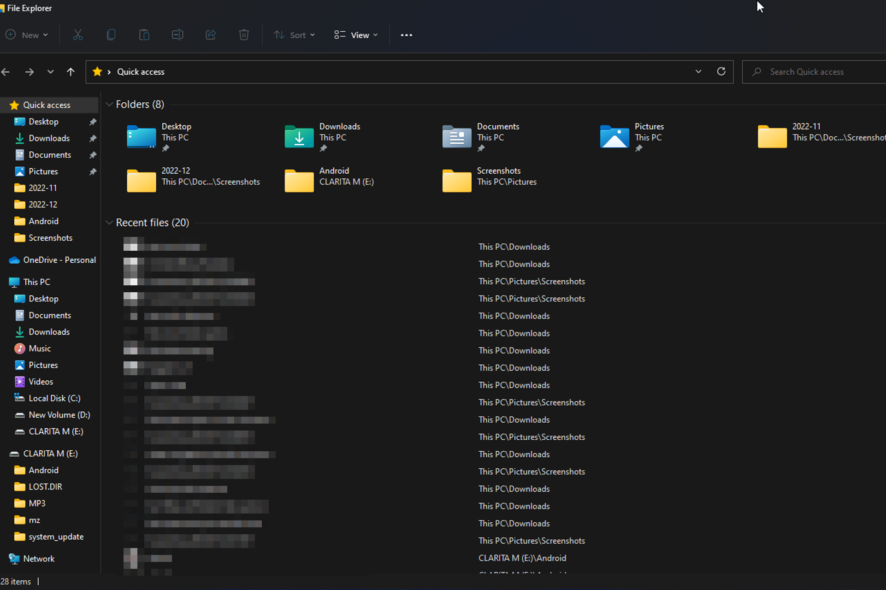Click the Rename icon in the toolbar

(177, 34)
